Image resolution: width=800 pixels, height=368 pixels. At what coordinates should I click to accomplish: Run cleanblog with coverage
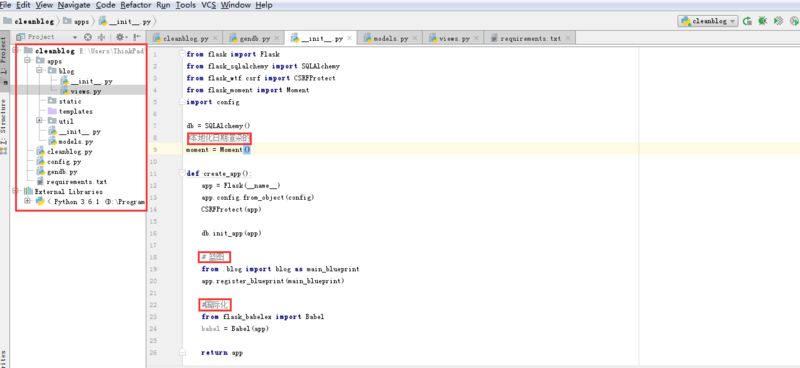click(778, 21)
